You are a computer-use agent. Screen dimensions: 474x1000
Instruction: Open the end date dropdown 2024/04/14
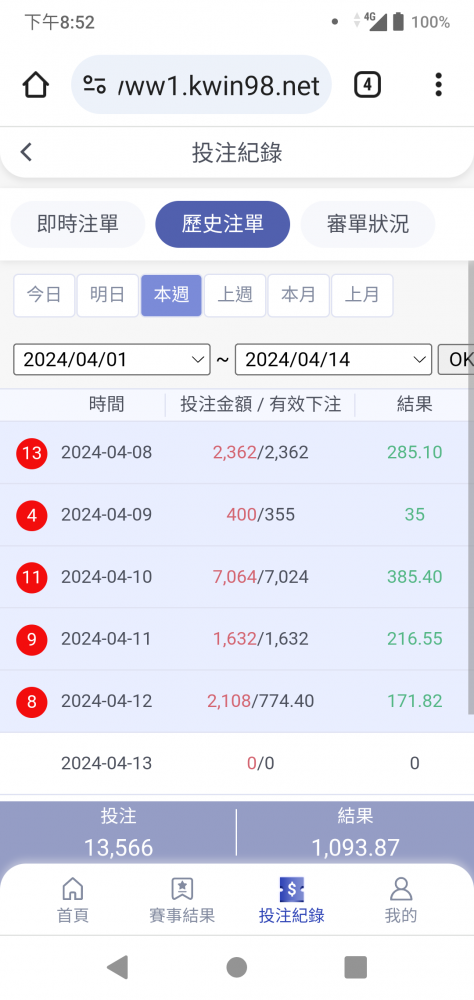click(x=334, y=360)
